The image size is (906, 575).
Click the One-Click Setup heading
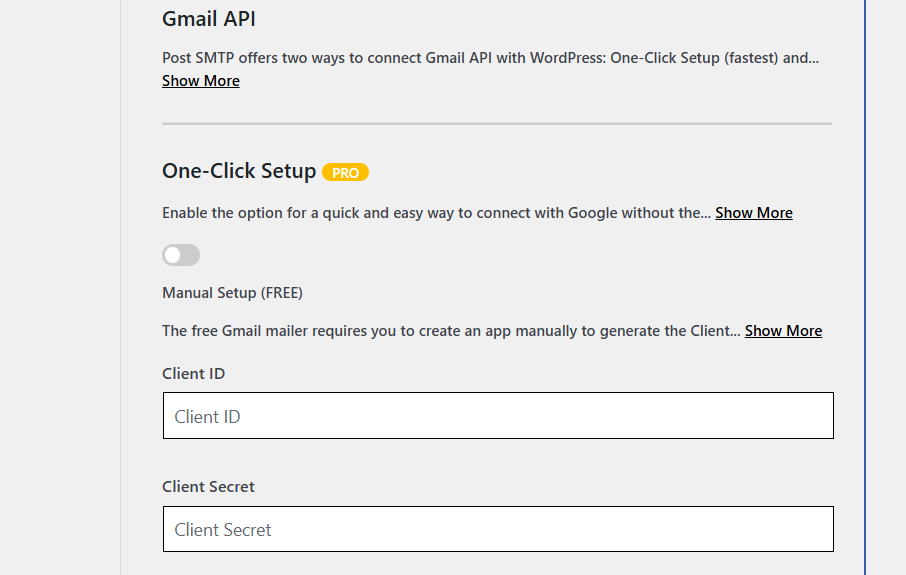(x=239, y=171)
